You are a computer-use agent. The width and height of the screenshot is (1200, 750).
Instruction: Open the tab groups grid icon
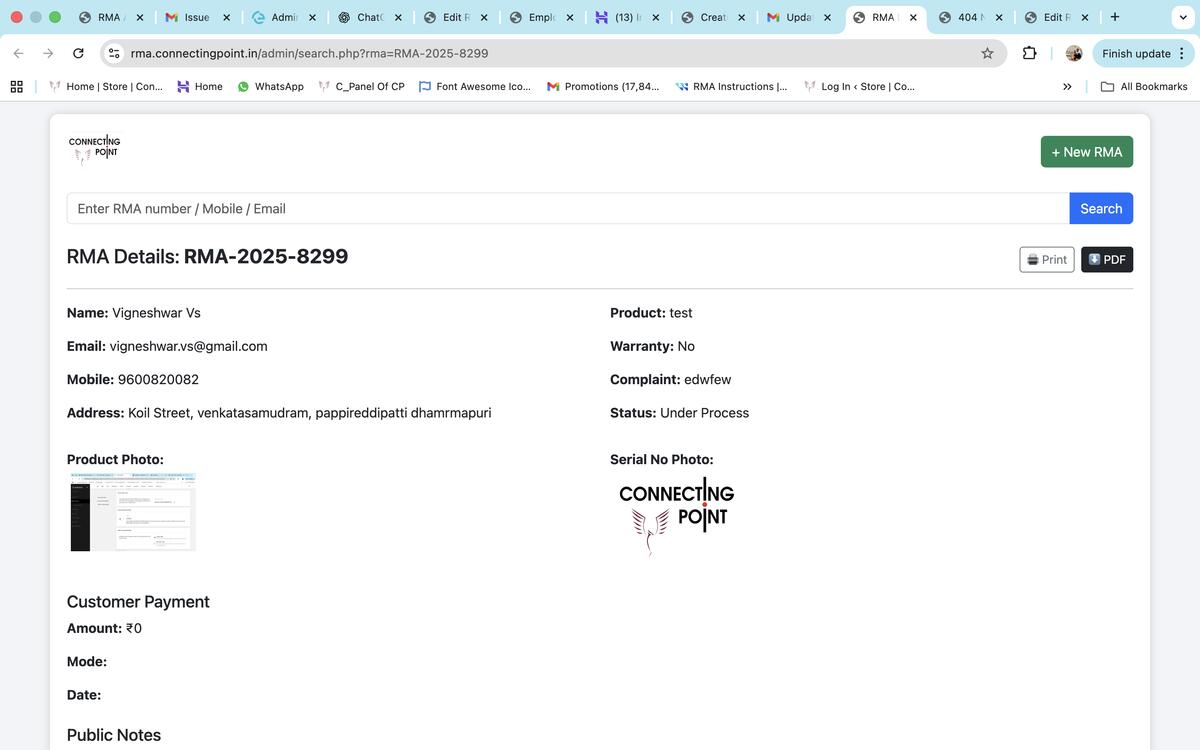[x=16, y=87]
